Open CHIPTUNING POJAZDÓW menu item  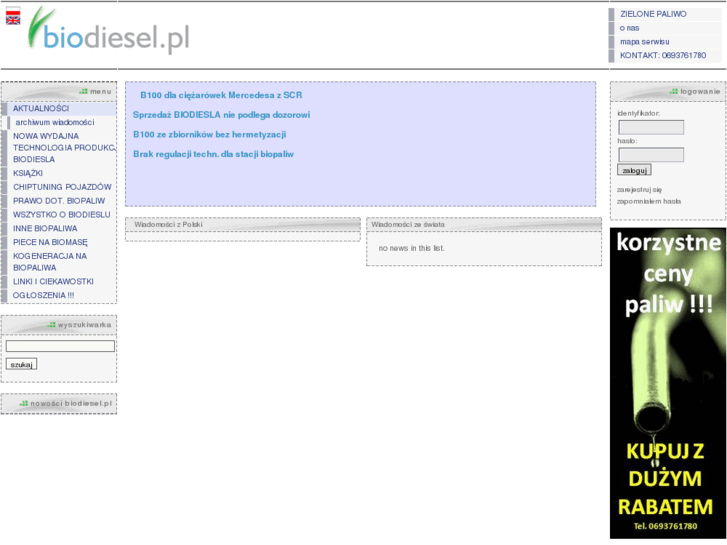[x=62, y=187]
